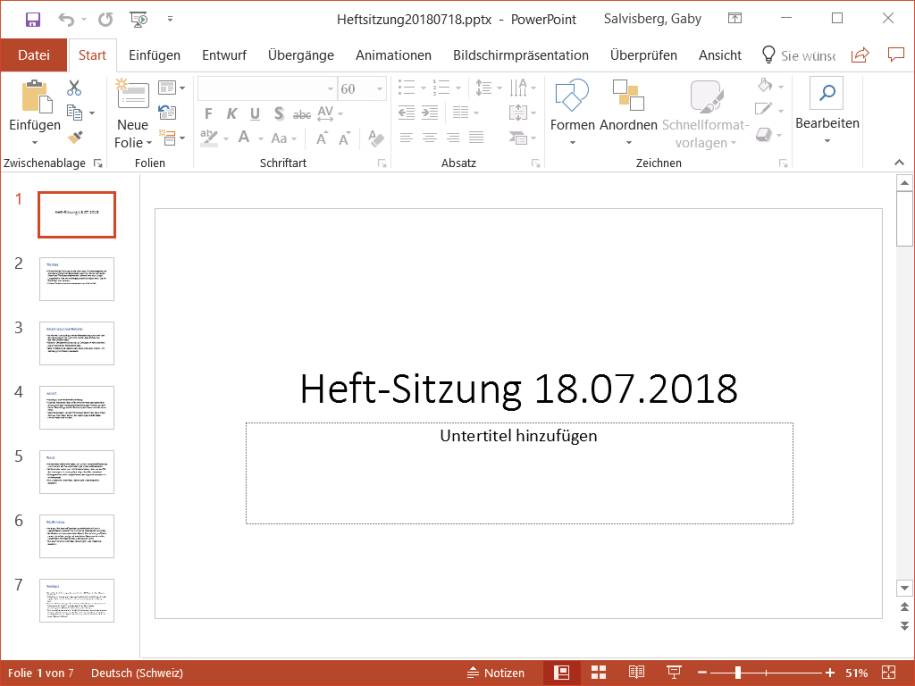Viewport: 915px width, 686px height.
Task: Switch to Reading view
Action: click(636, 673)
